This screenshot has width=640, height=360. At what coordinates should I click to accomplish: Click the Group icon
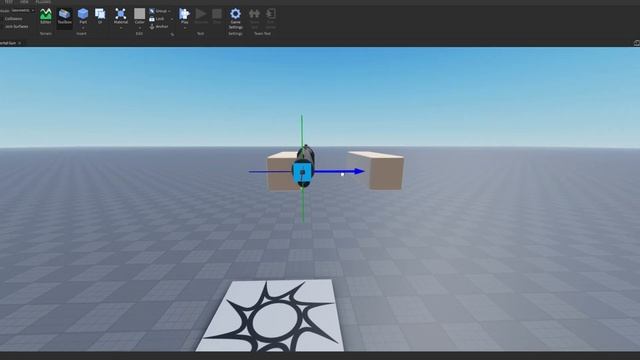[x=152, y=11]
